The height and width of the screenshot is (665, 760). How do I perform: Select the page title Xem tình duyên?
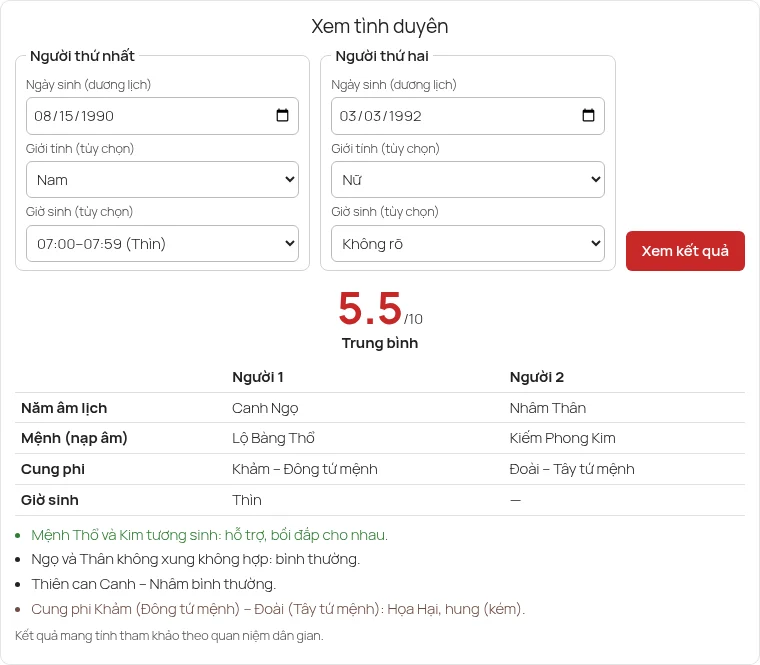coord(380,26)
